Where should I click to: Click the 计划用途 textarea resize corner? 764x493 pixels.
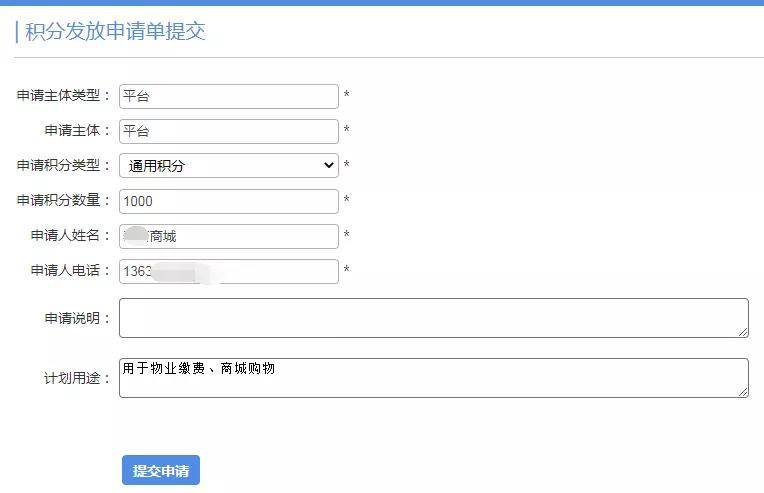click(743, 391)
